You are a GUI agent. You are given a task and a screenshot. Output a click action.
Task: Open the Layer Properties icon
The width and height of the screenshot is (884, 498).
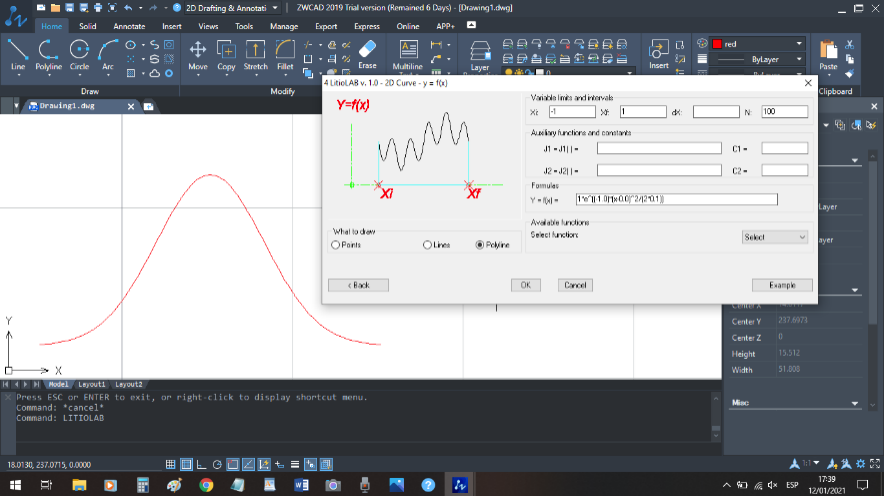point(480,55)
